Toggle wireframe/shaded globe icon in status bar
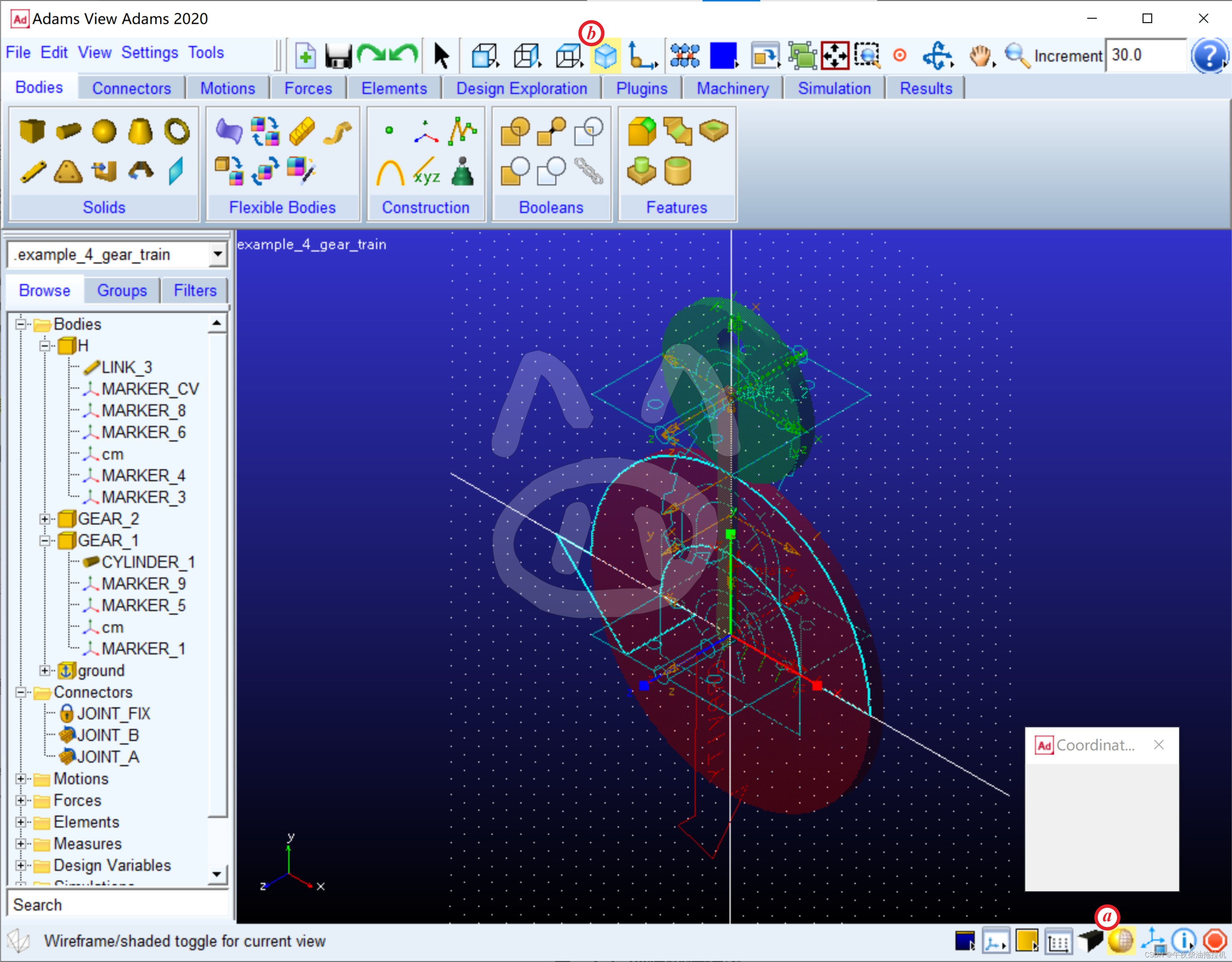Image resolution: width=1232 pixels, height=962 pixels. coord(1120,941)
